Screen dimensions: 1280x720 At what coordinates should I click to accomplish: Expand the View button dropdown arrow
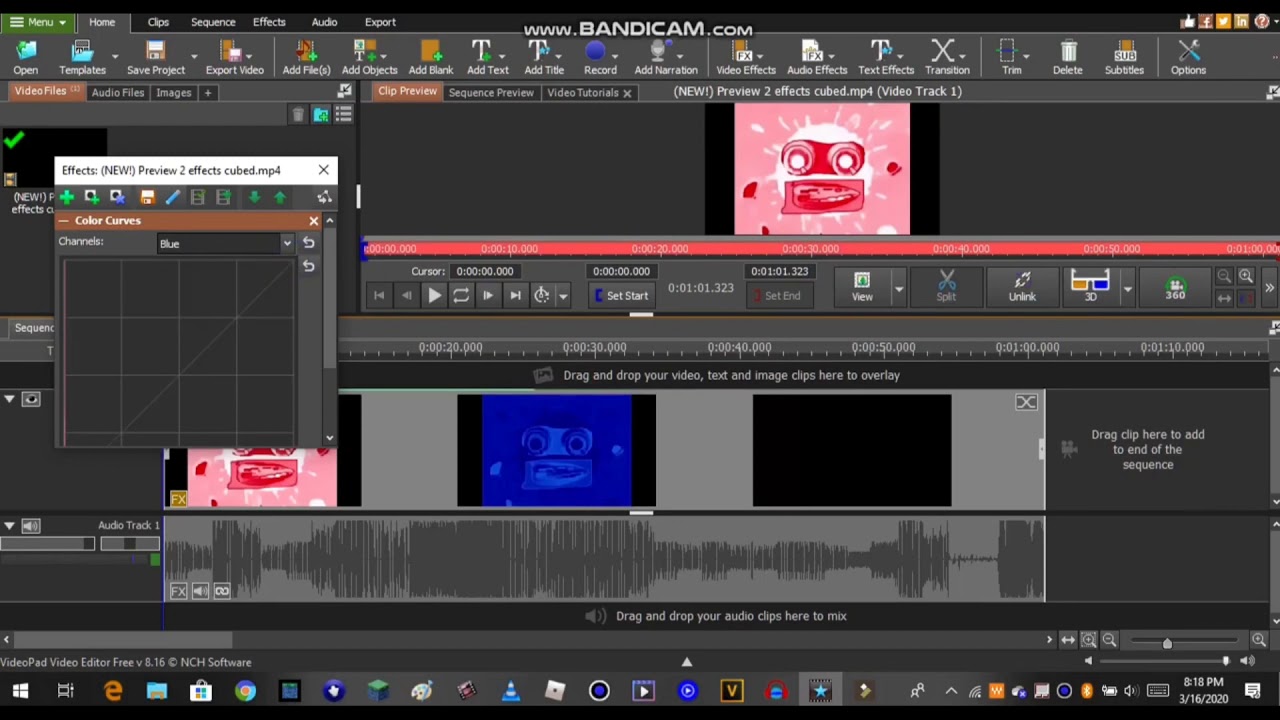tap(898, 288)
